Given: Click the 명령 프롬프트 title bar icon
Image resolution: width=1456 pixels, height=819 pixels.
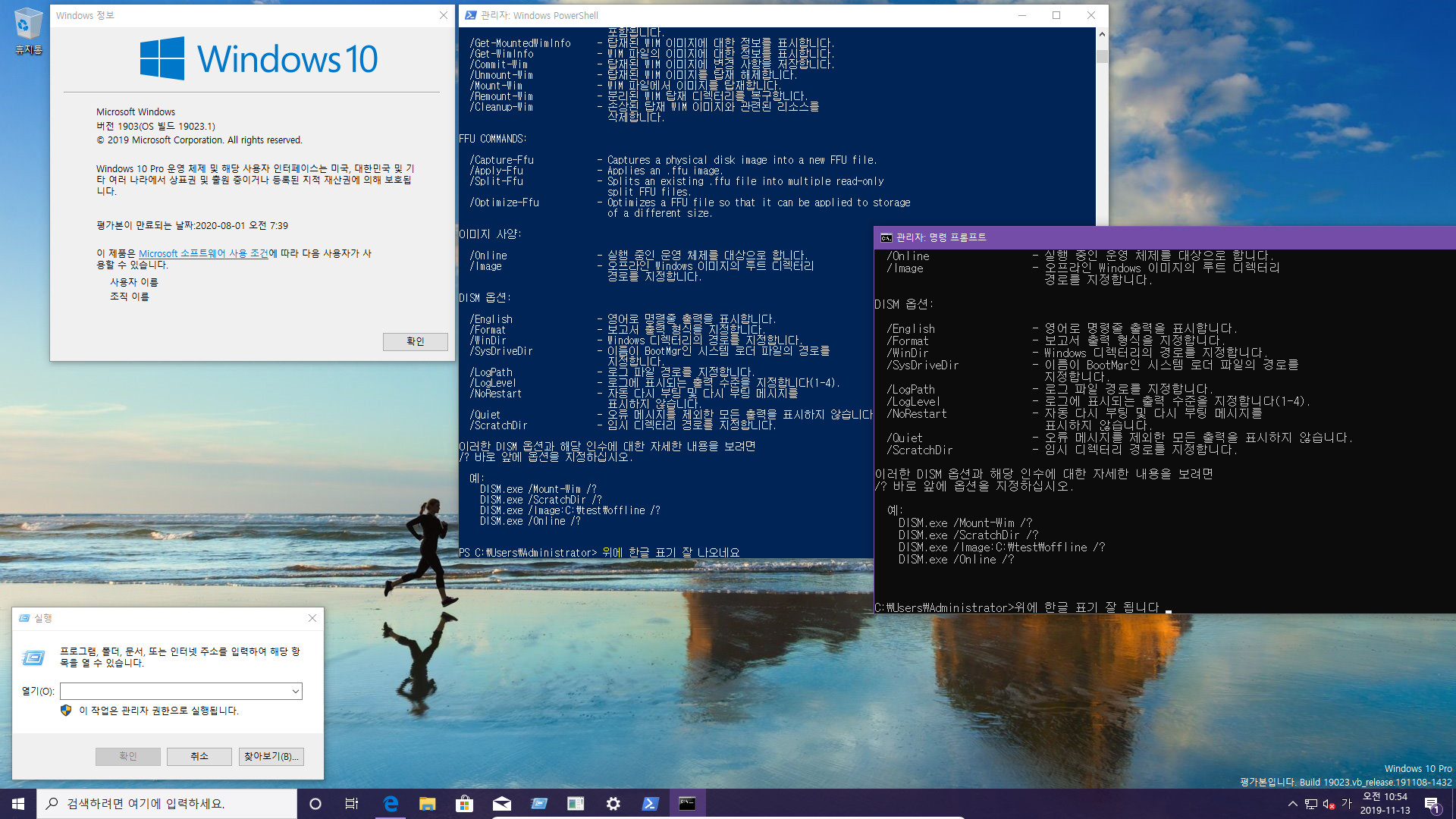Looking at the screenshot, I should pyautogui.click(x=886, y=237).
